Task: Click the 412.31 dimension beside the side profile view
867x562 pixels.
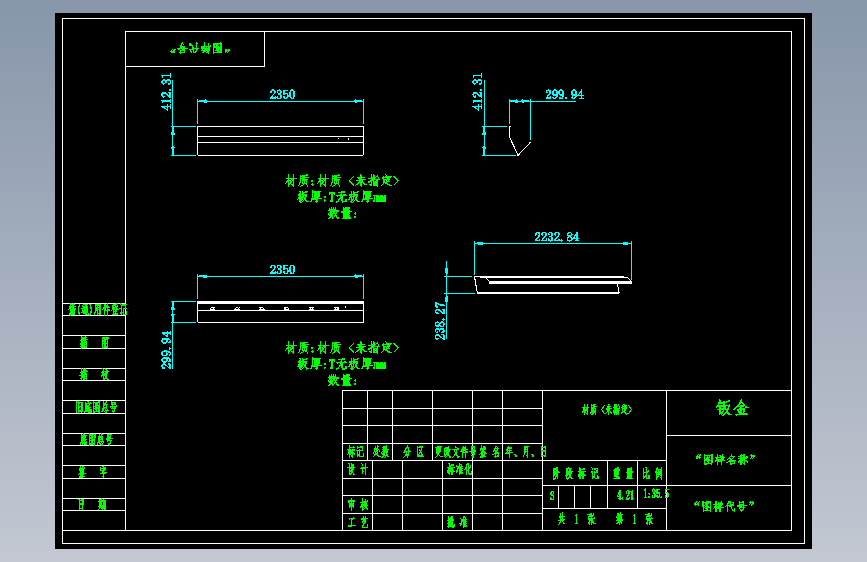Action: coord(478,92)
